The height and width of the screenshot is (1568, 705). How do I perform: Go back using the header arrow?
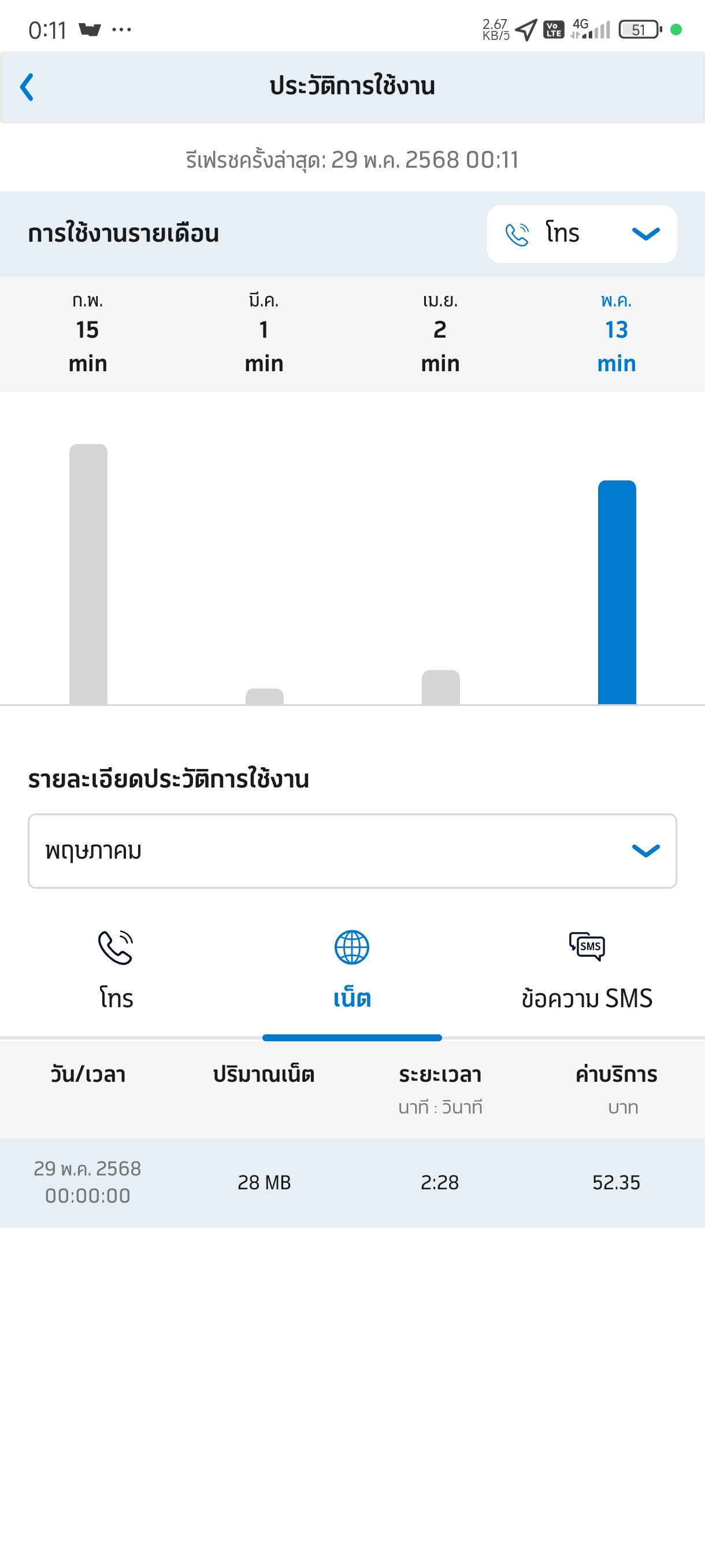click(x=27, y=87)
